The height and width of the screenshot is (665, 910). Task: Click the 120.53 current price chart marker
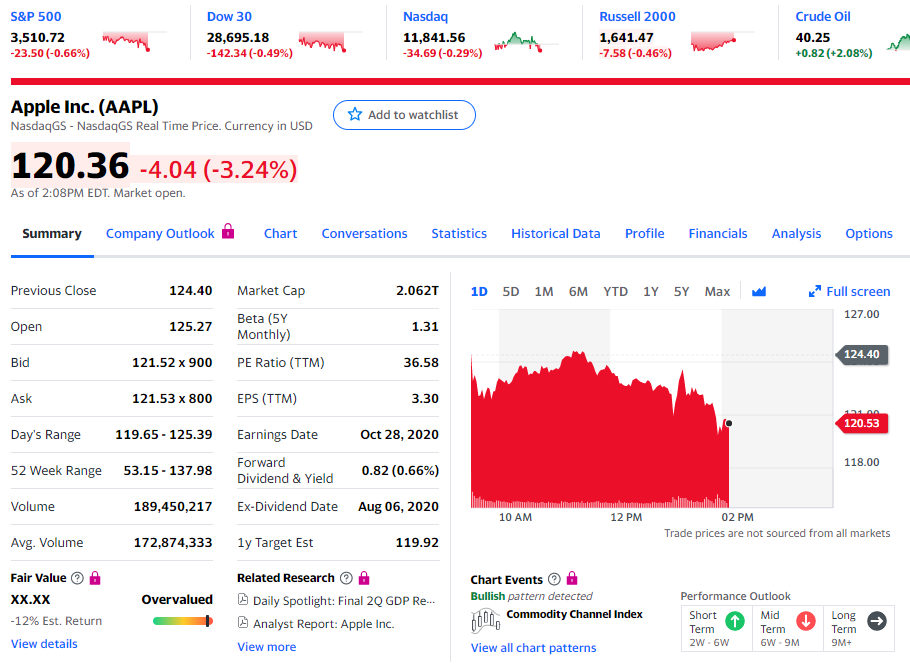coord(861,423)
